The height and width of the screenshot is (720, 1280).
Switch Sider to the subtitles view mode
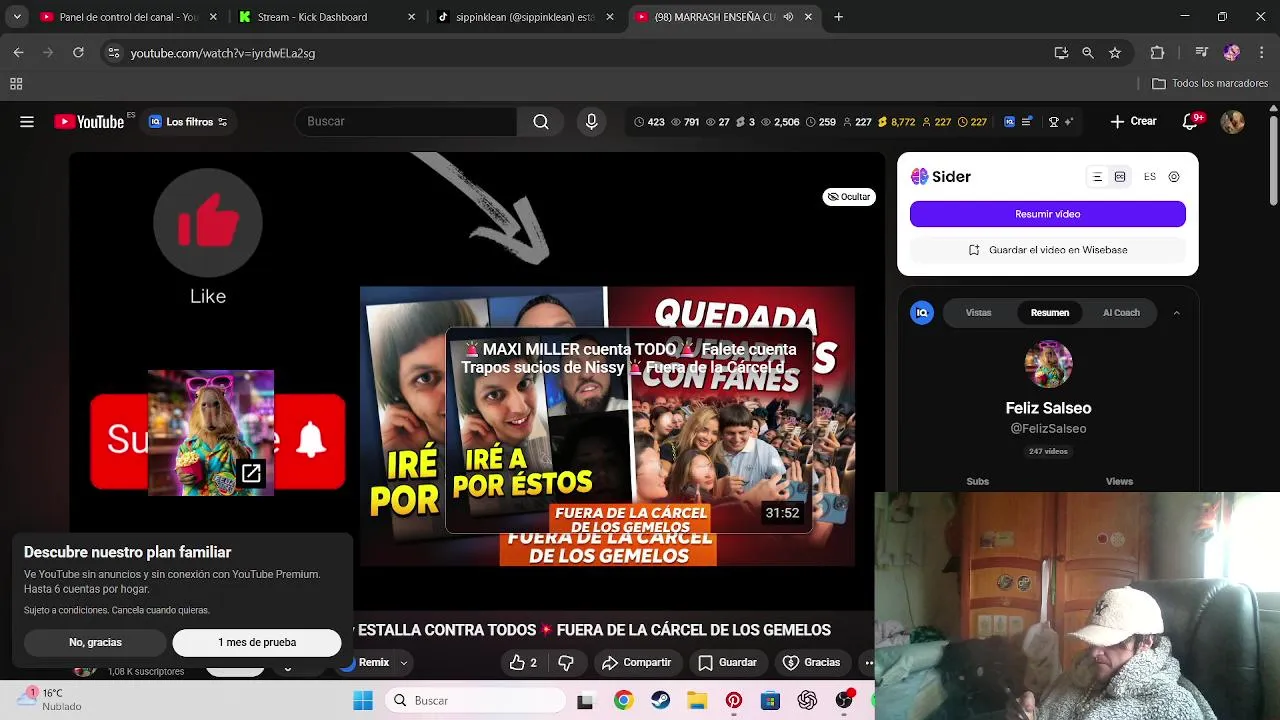click(1120, 177)
